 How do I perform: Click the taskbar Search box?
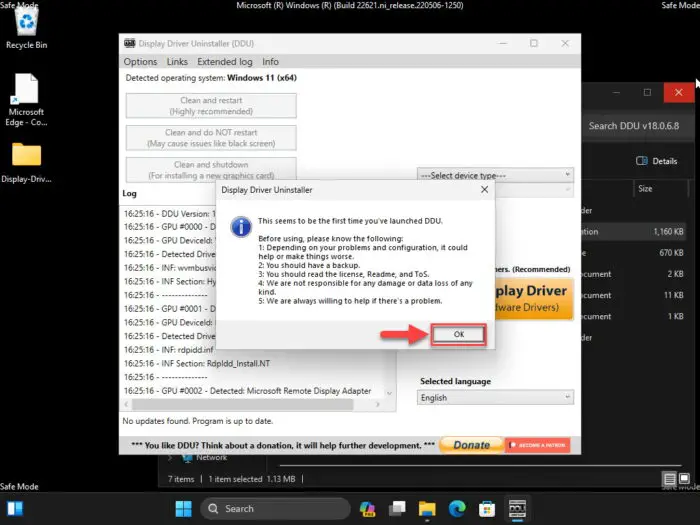click(x=275, y=508)
